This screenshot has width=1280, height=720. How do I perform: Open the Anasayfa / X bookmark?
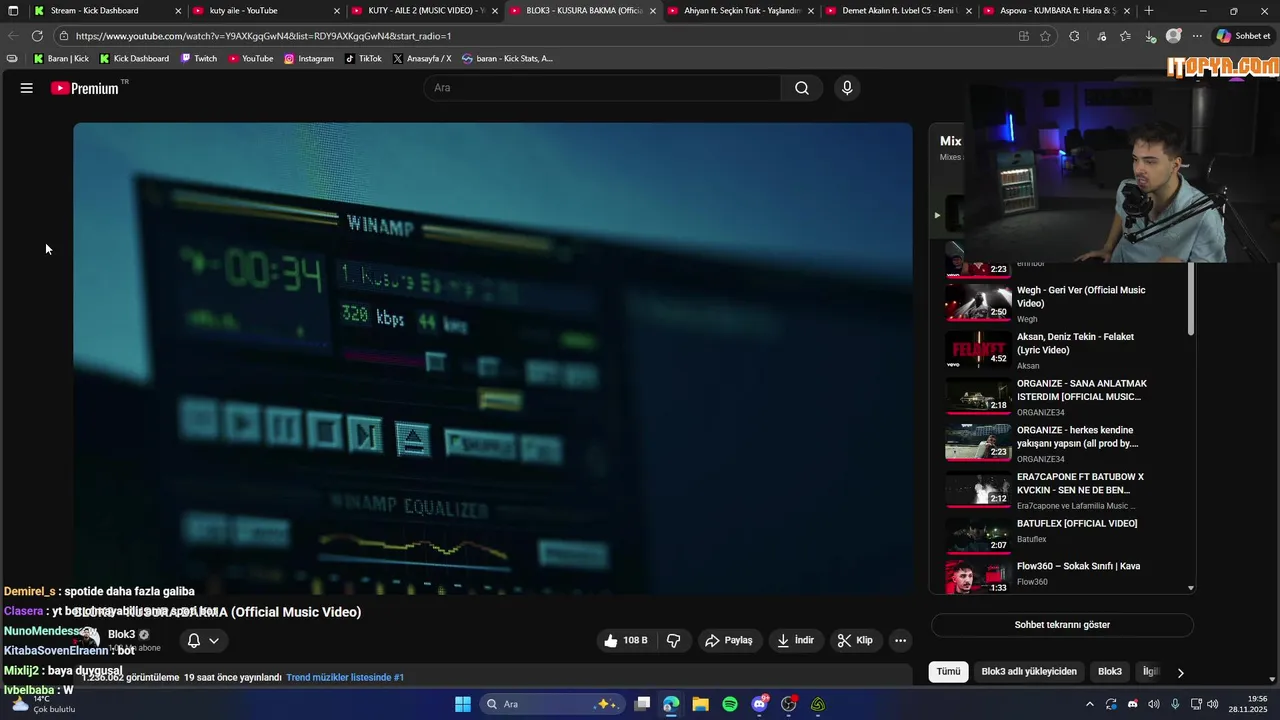pos(422,59)
